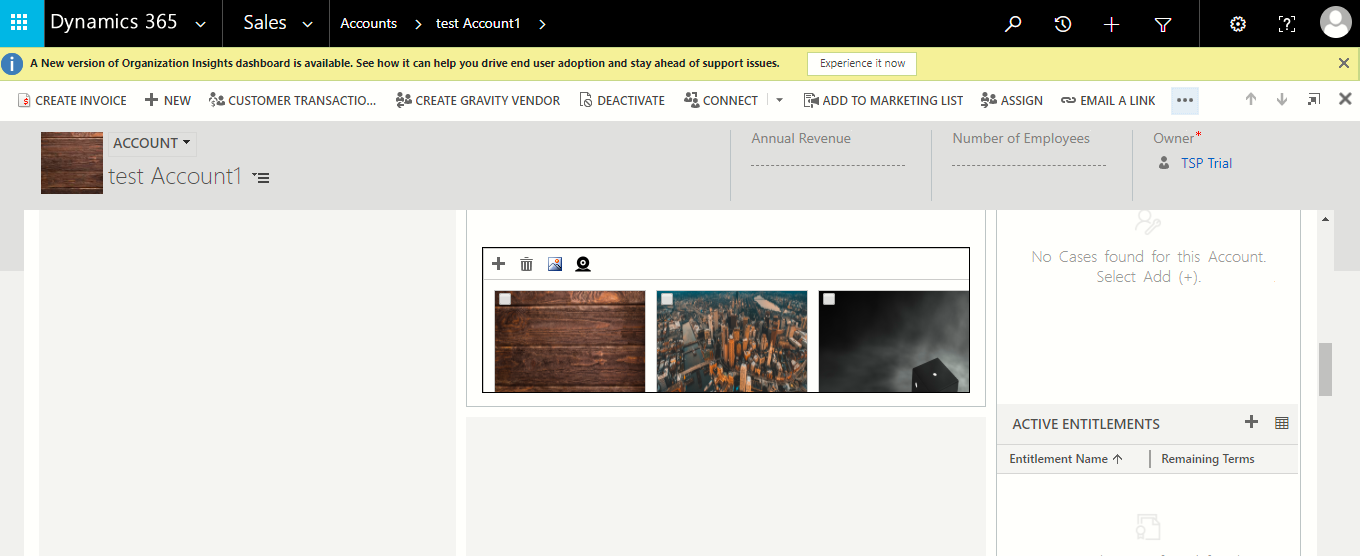Click Accounts in the breadcrumb navigation
Screen dimensions: 1360x556
point(368,24)
